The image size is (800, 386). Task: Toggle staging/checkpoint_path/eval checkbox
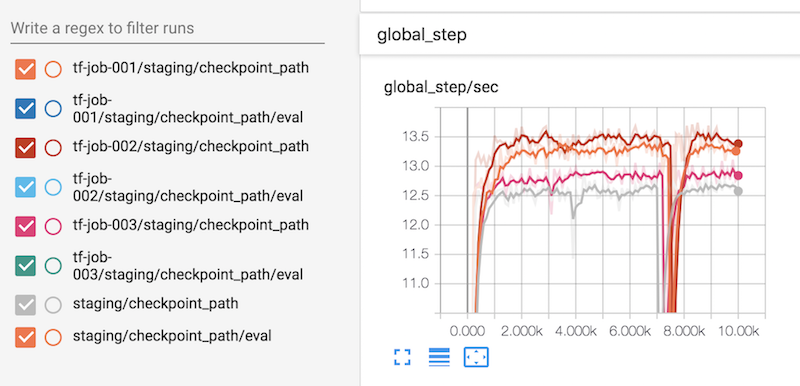click(x=26, y=337)
